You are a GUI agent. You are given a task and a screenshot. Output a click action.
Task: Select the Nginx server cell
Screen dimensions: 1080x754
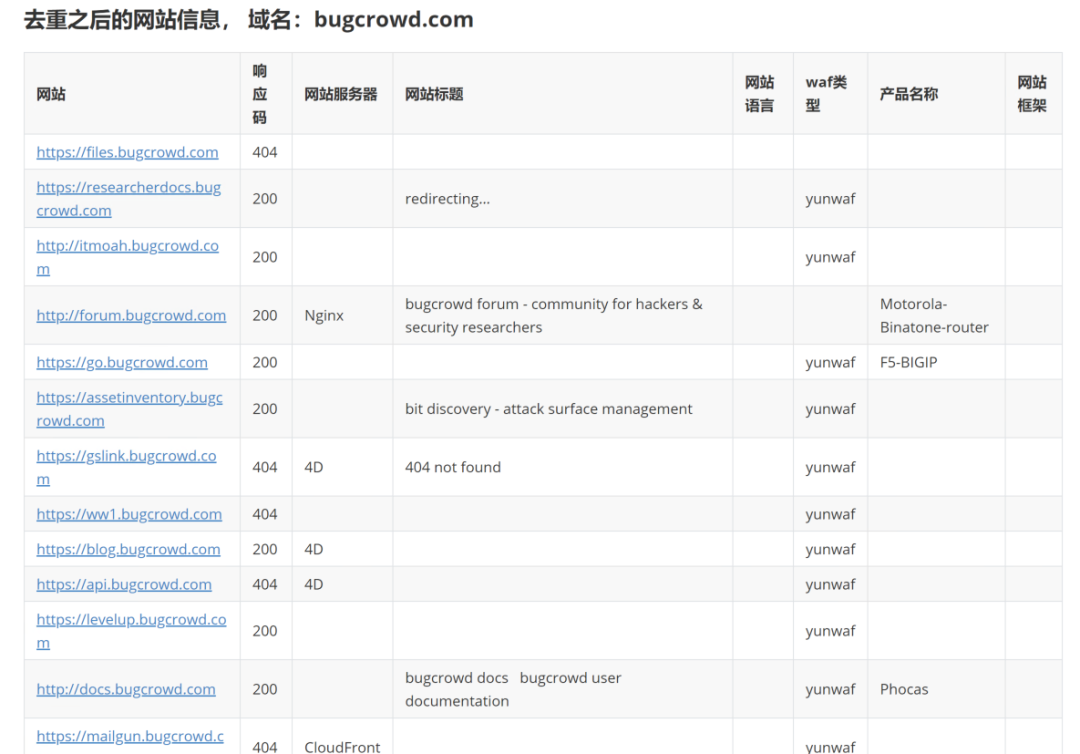click(324, 315)
